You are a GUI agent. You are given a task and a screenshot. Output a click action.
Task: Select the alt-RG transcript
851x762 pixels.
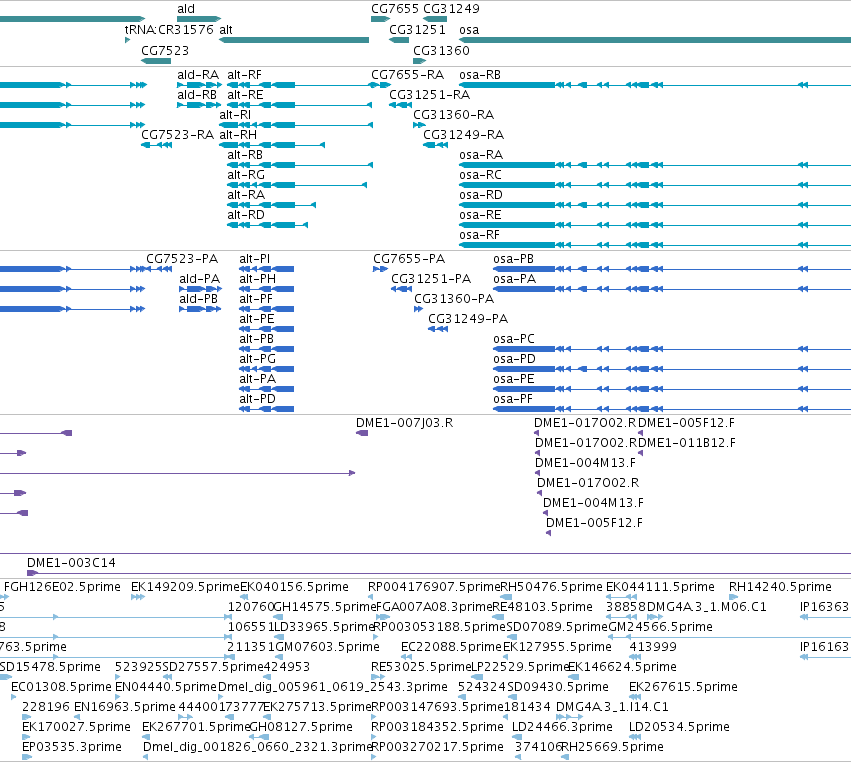click(x=297, y=185)
